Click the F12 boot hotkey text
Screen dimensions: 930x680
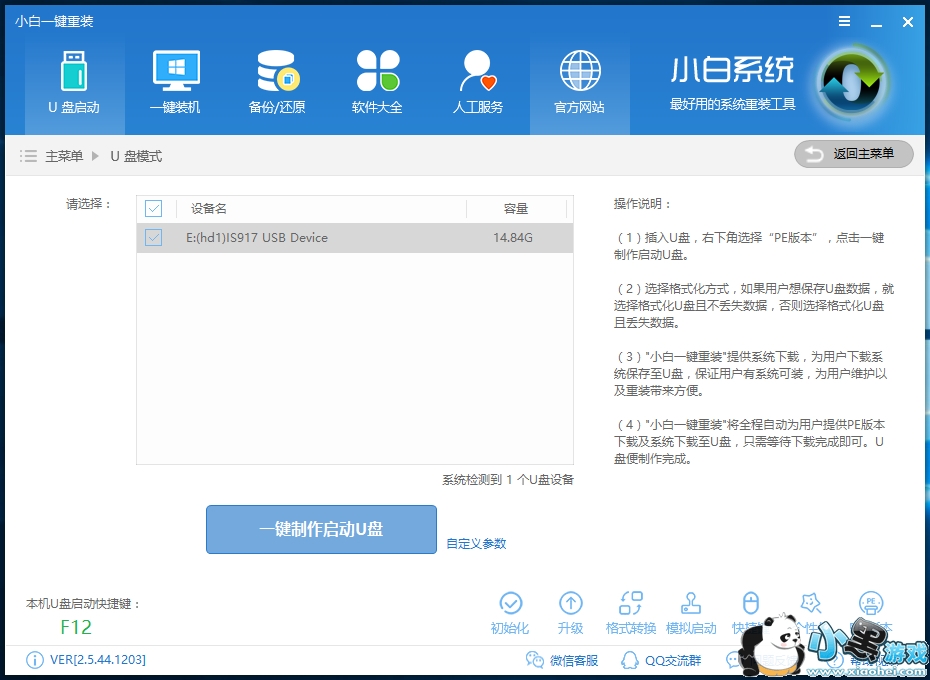click(76, 627)
